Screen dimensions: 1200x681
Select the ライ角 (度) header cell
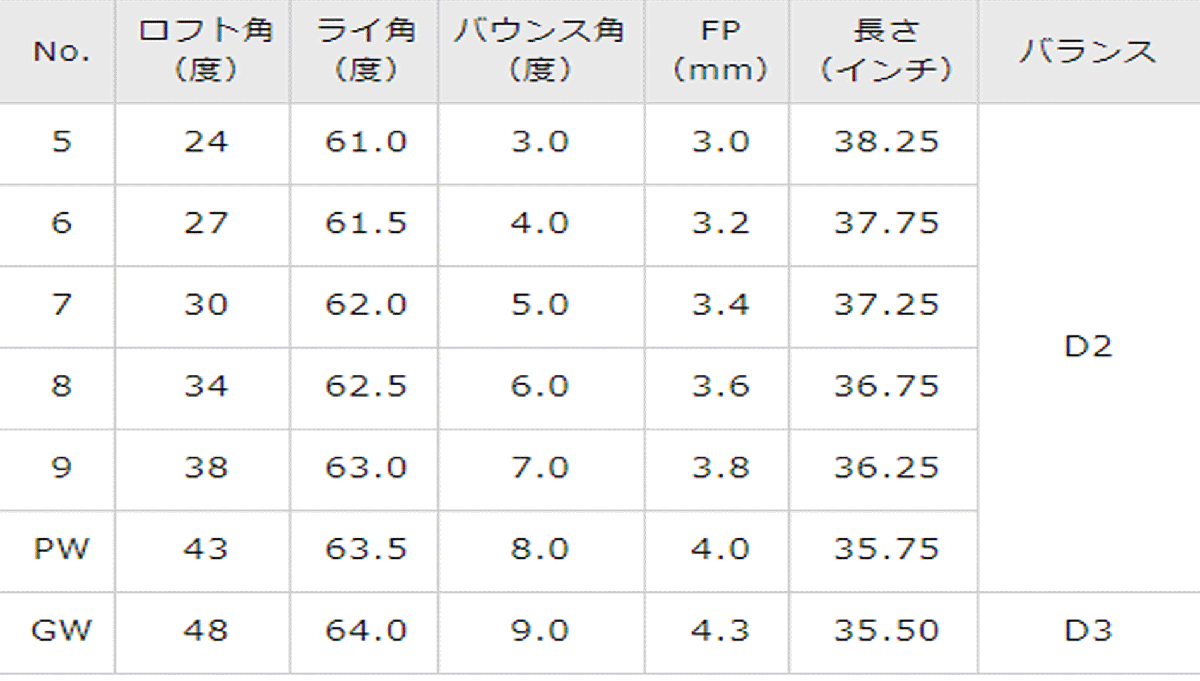tap(365, 51)
